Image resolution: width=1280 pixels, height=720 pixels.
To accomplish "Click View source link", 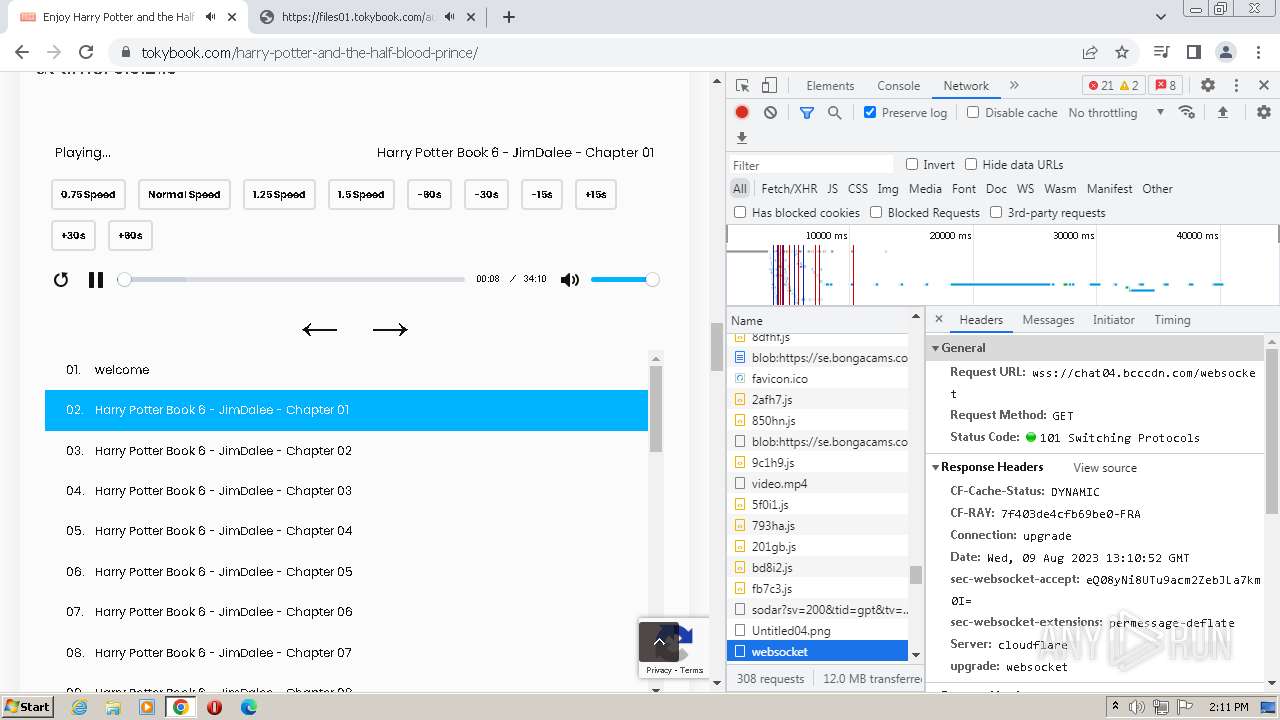I will (1105, 468).
